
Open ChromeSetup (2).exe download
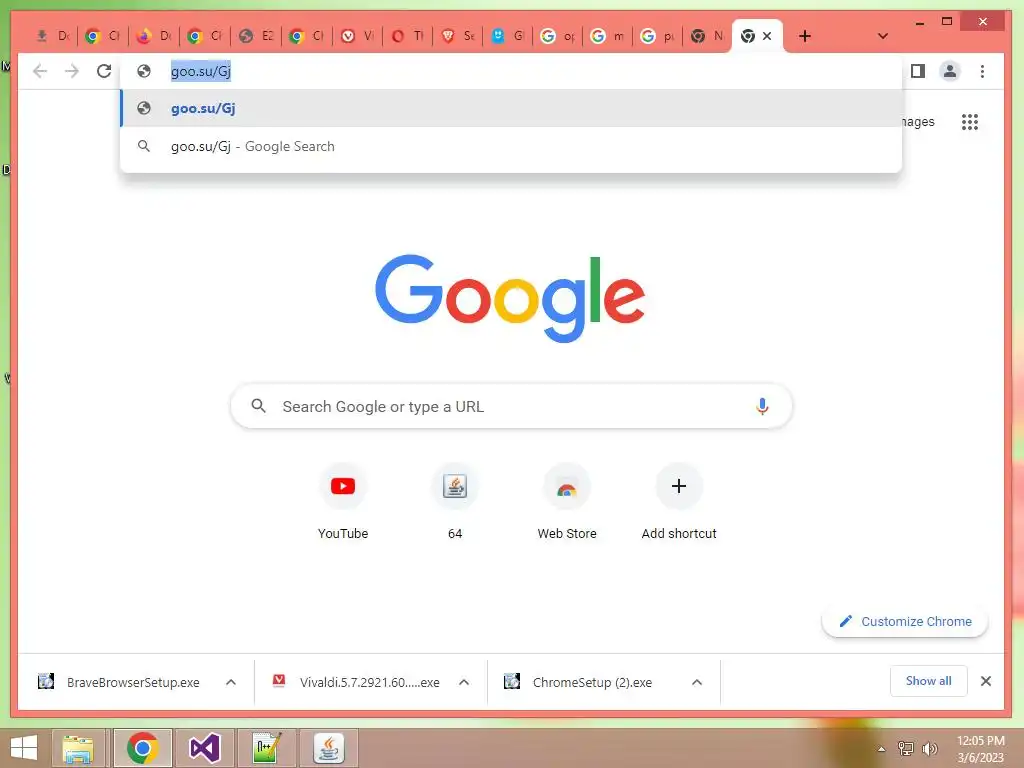tap(580, 682)
